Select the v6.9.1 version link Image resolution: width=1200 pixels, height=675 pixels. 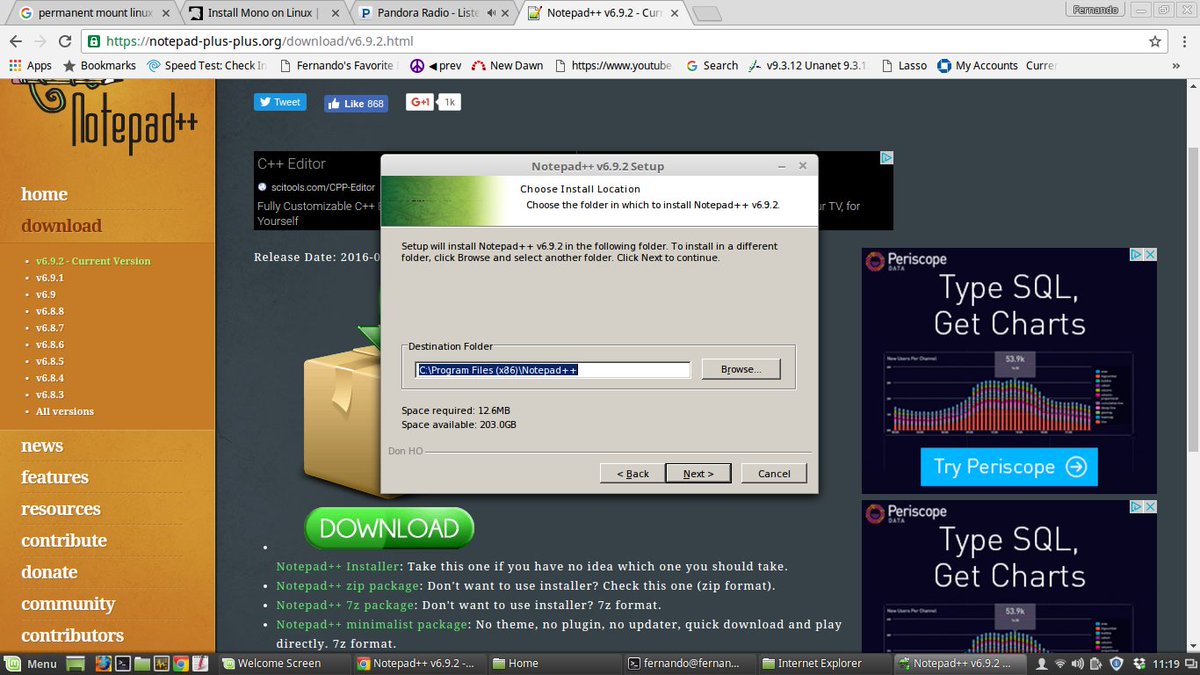[x=50, y=278]
